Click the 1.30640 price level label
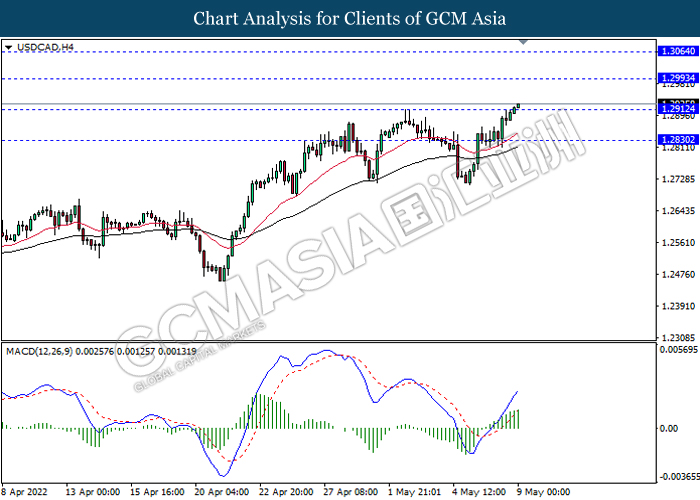Screen dimensions: 700x500 (x=678, y=51)
